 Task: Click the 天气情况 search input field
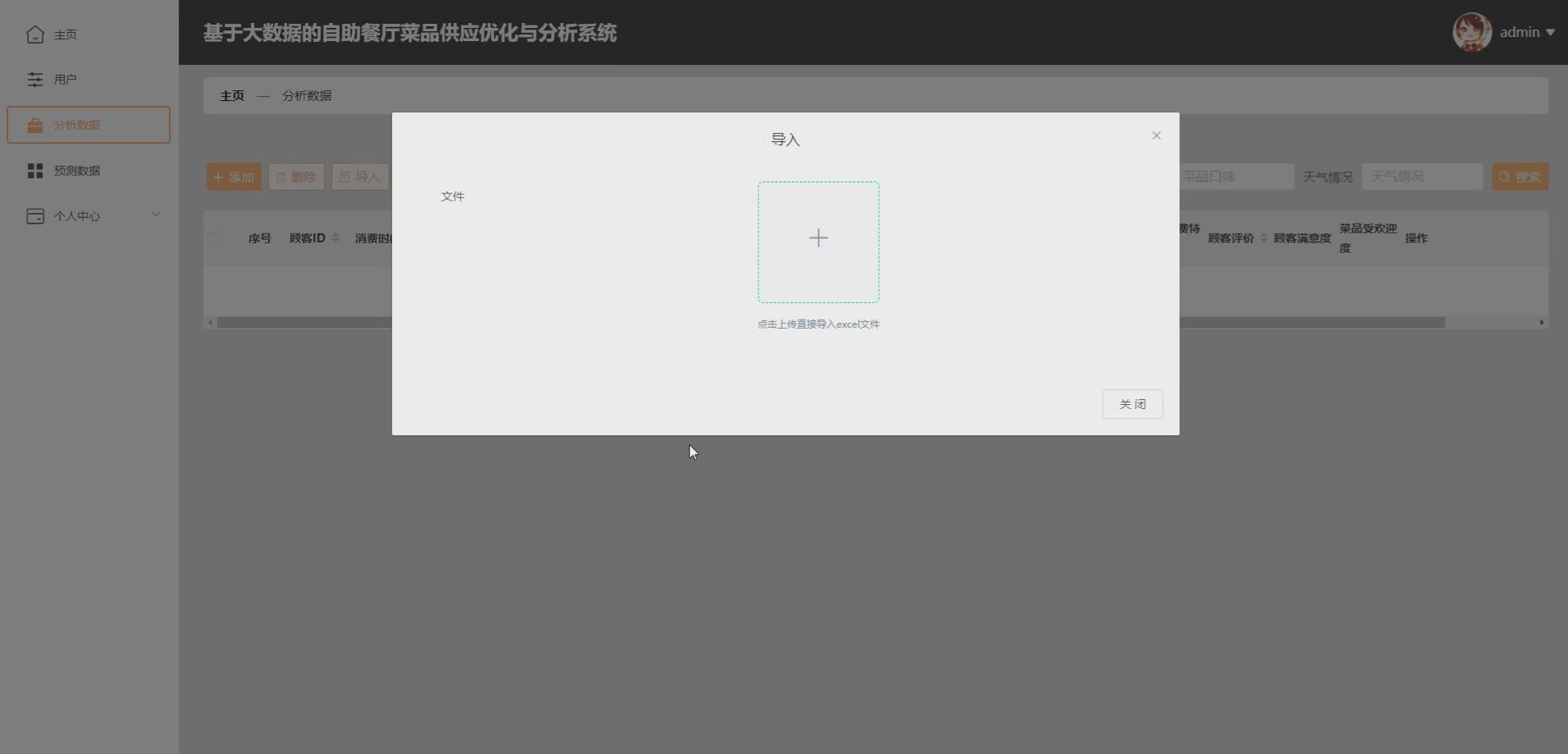click(x=1420, y=176)
